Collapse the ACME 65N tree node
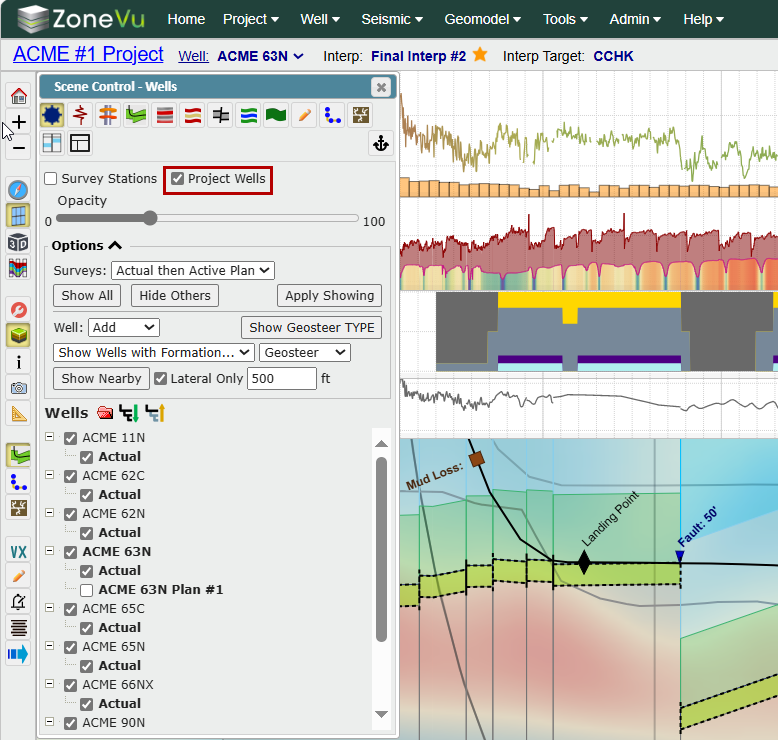 pyautogui.click(x=49, y=646)
